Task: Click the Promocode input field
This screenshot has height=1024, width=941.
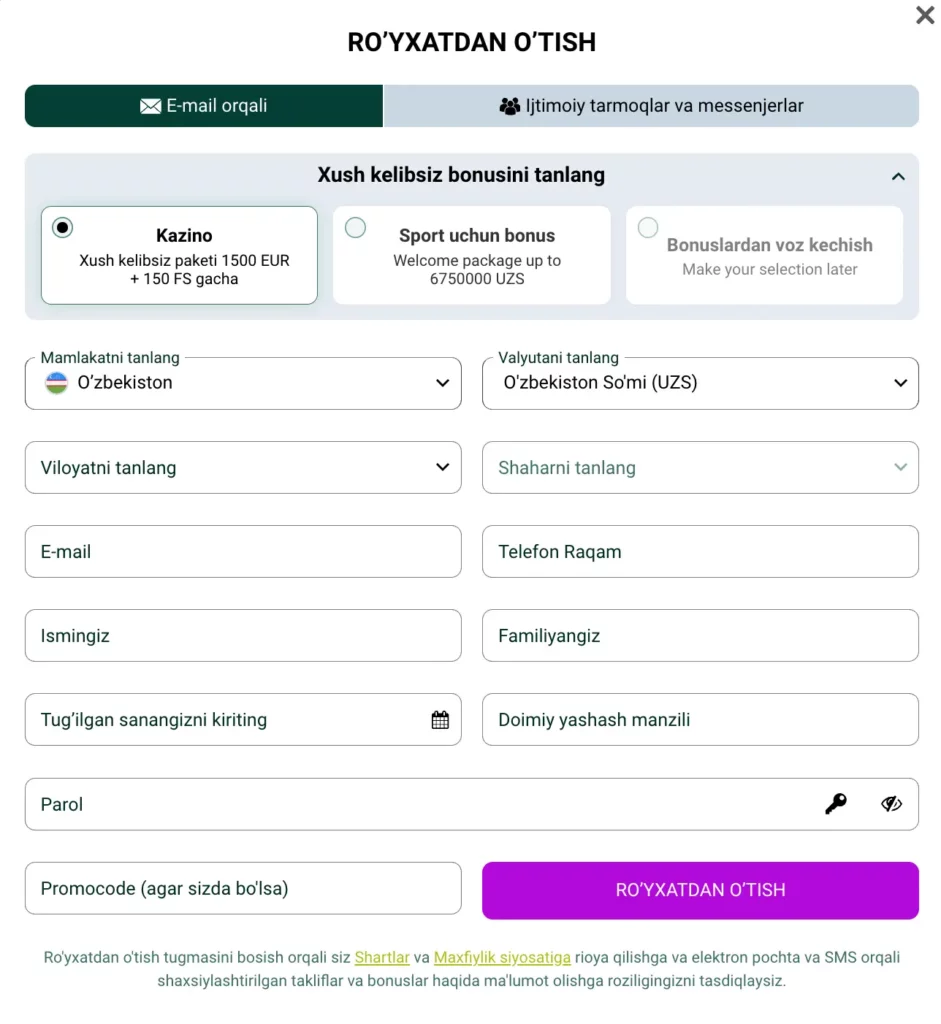Action: click(243, 889)
